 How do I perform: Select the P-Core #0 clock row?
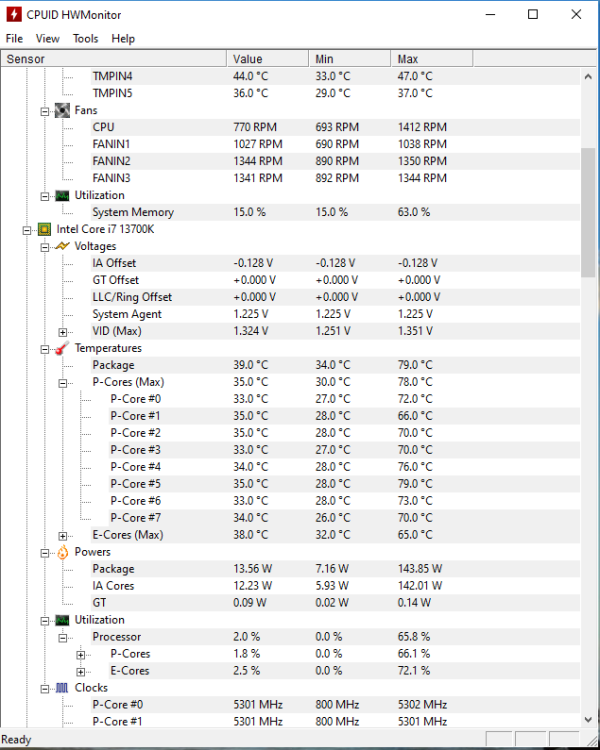point(335,705)
